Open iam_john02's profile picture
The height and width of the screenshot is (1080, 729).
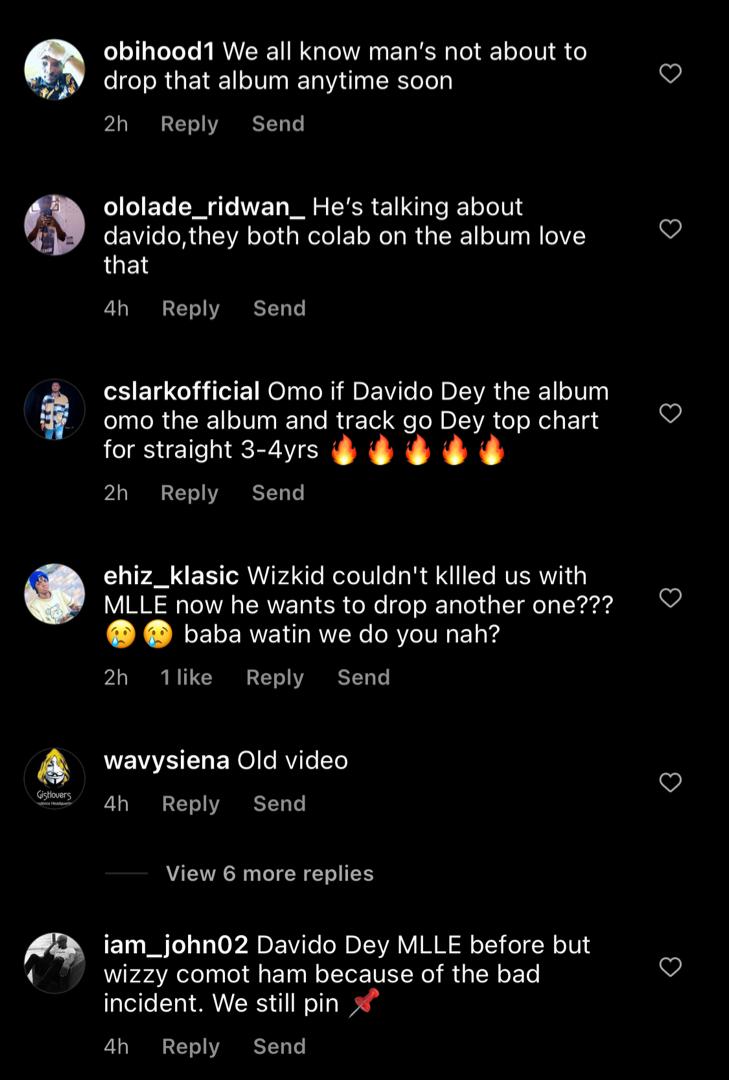[x=54, y=963]
